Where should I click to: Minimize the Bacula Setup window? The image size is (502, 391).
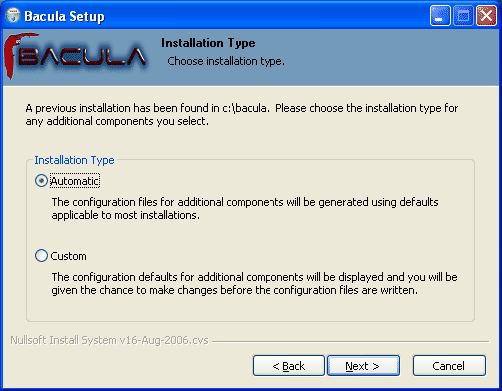(x=440, y=16)
